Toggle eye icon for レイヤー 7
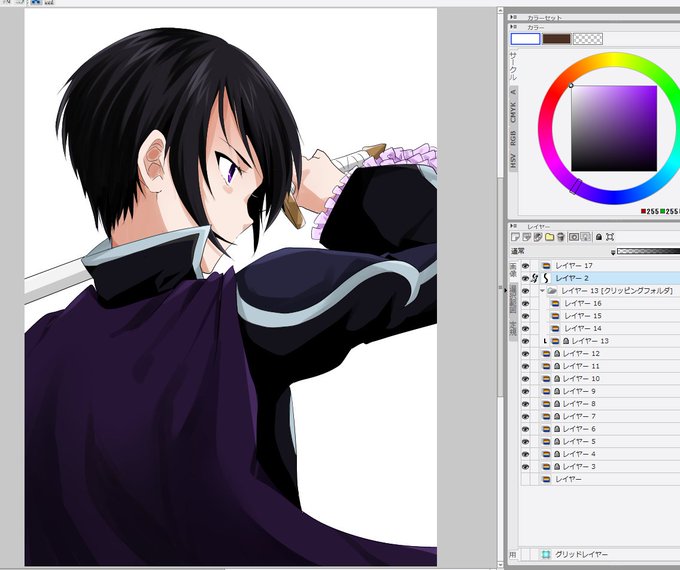The width and height of the screenshot is (680, 570). (x=525, y=416)
